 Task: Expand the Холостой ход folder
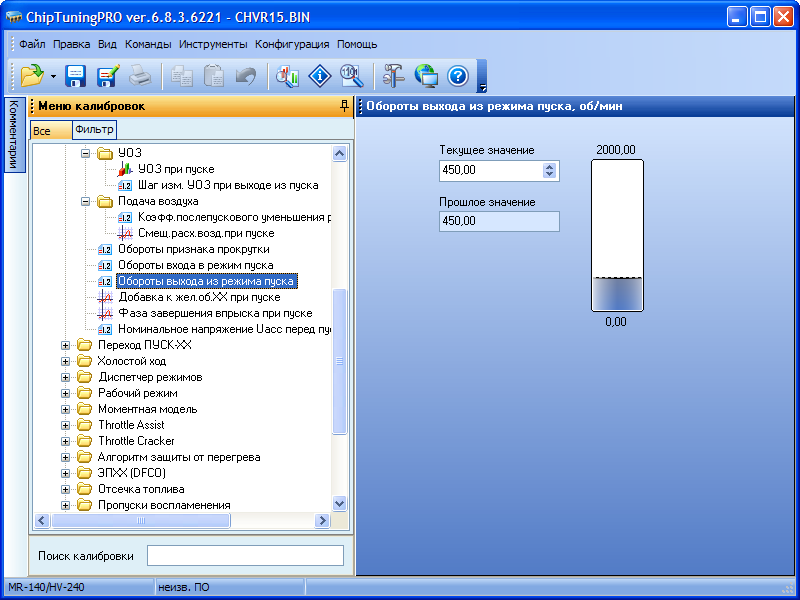[x=66, y=361]
